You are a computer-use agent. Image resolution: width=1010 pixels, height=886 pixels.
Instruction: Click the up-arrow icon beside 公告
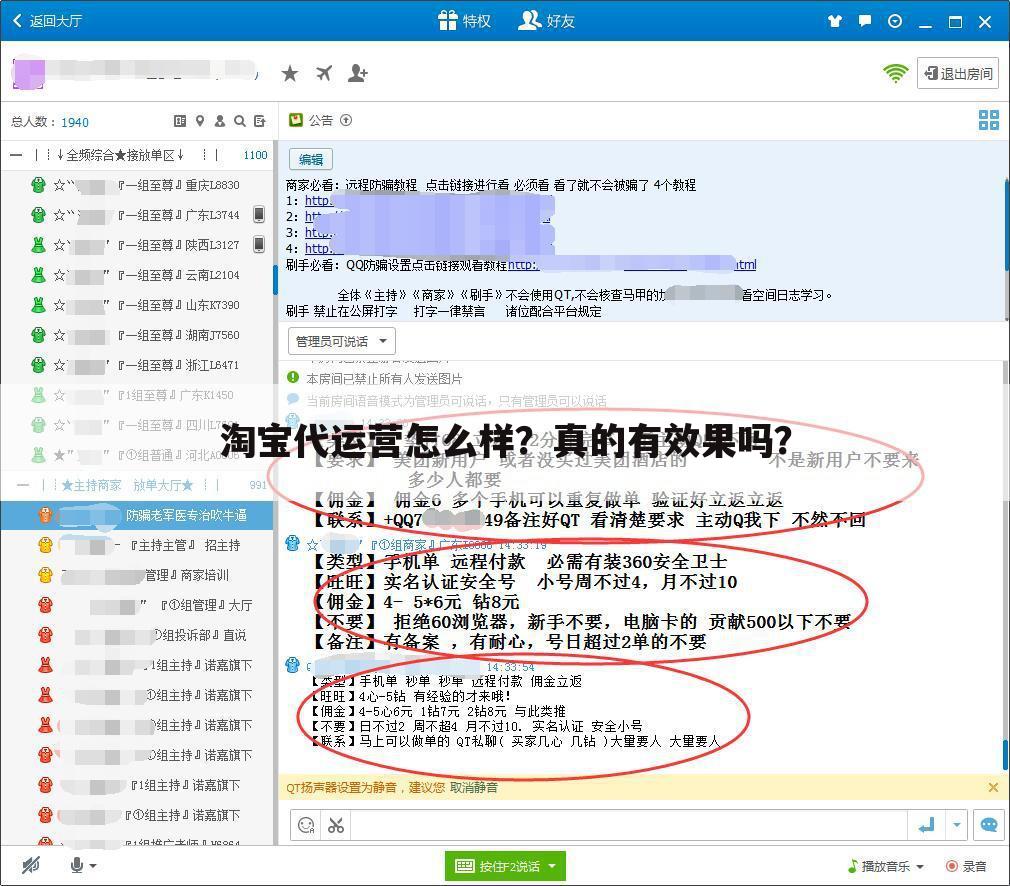point(346,120)
